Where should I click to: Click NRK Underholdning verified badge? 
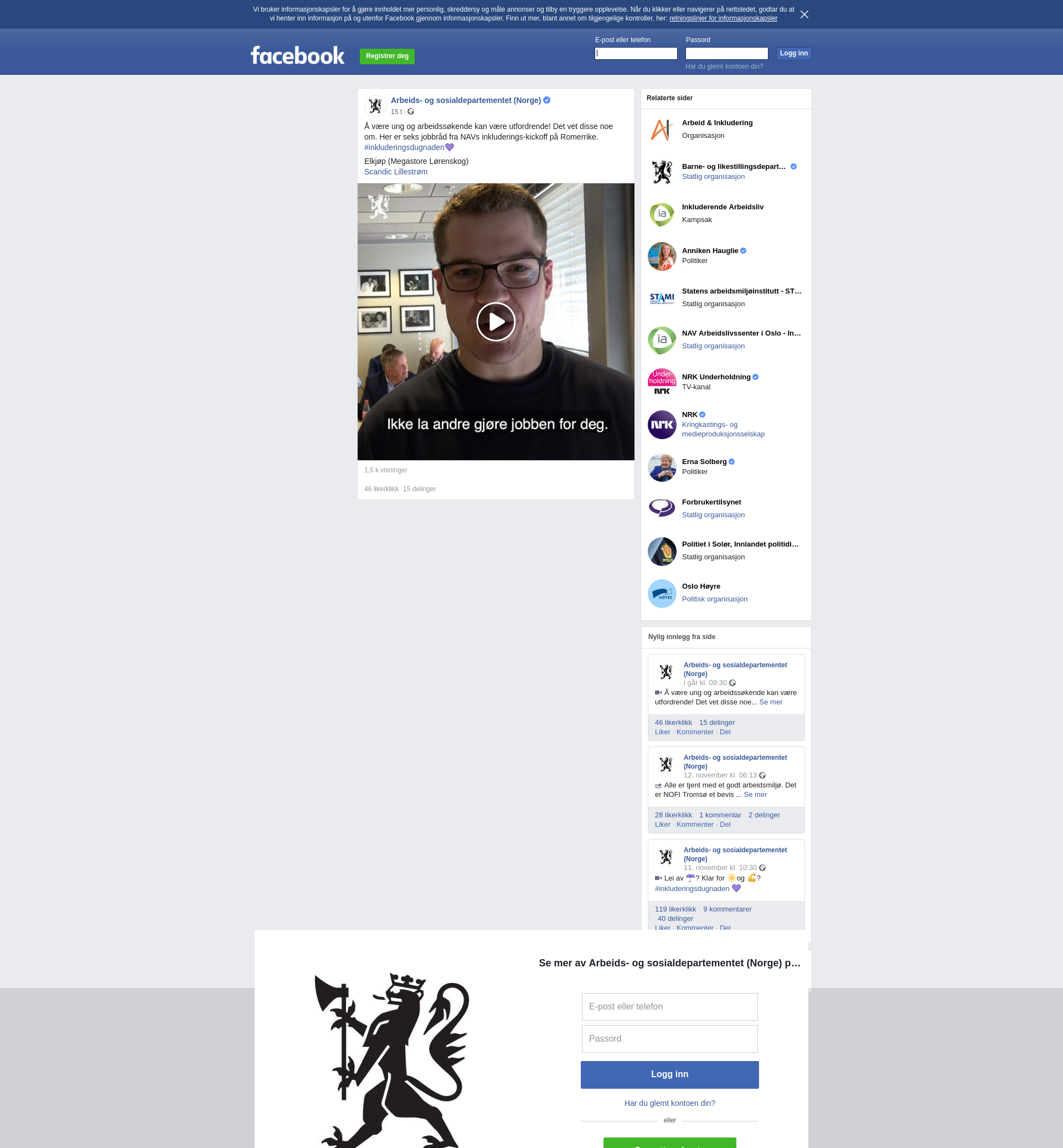click(755, 377)
